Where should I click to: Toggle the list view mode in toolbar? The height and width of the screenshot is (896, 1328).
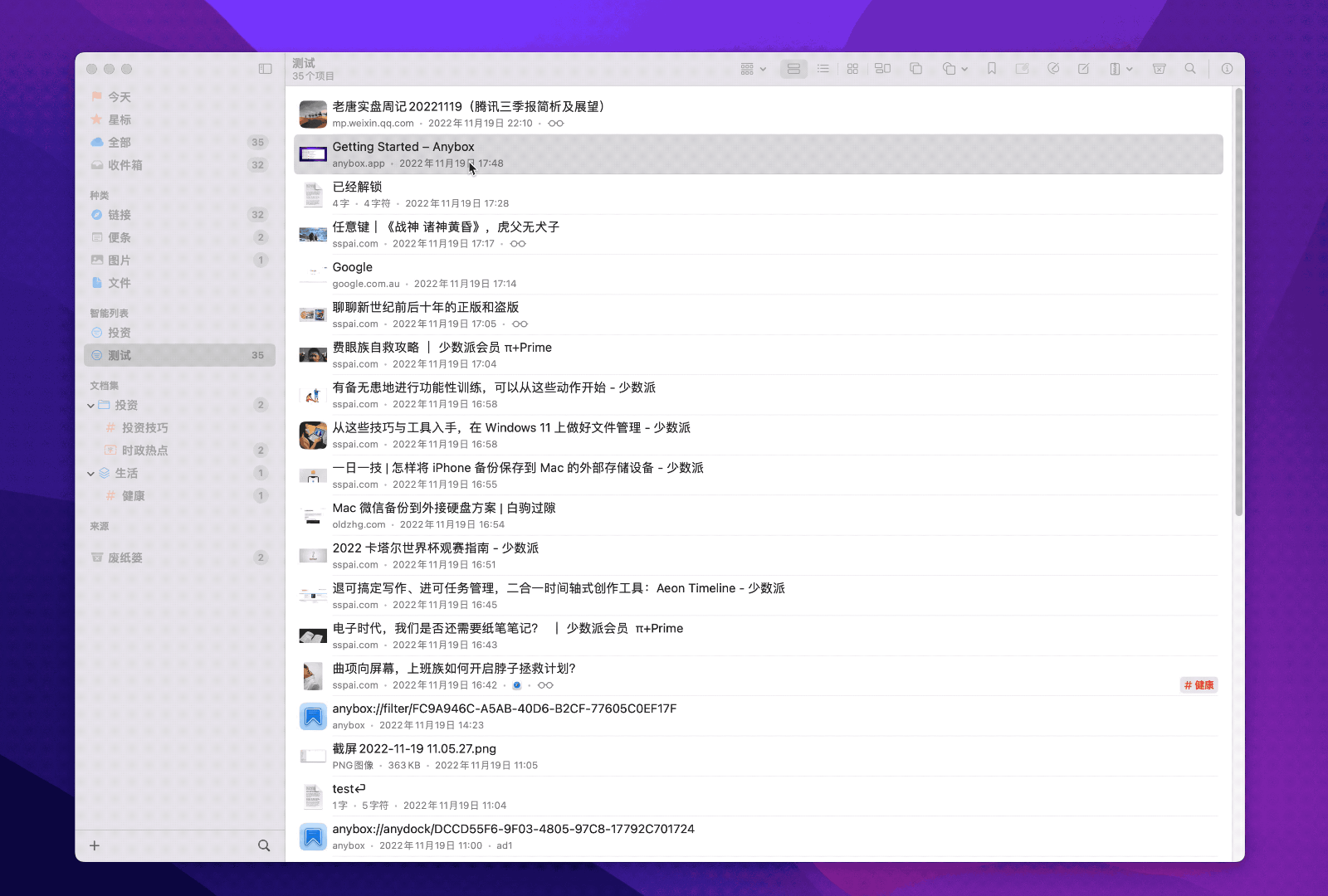823,69
